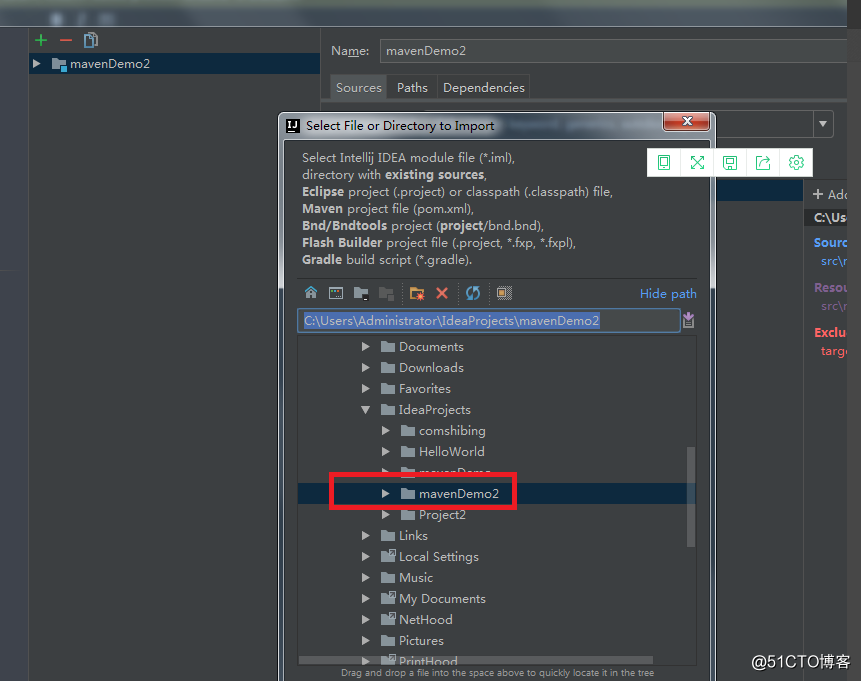This screenshot has height=681, width=861.
Task: Click the green phone-shaped icon in the floating toolbar
Action: (664, 163)
